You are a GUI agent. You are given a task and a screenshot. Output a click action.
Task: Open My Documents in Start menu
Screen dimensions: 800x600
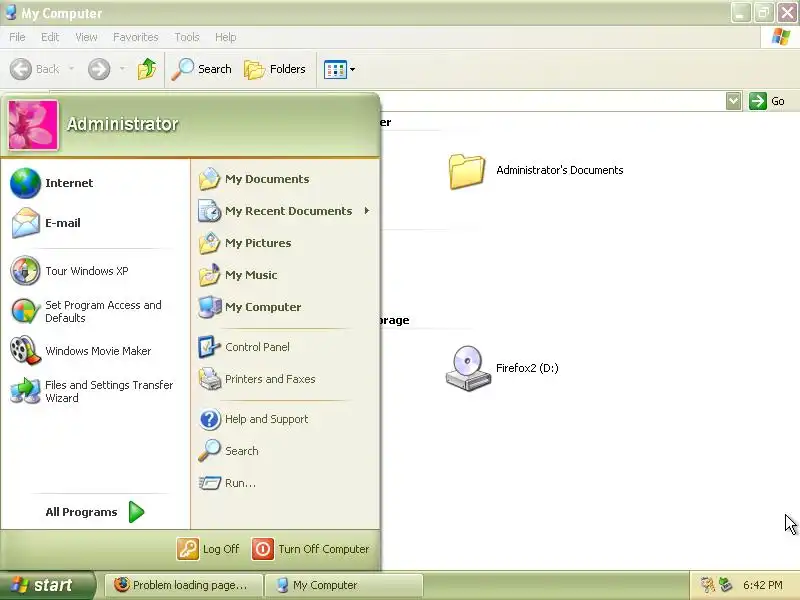284,179
